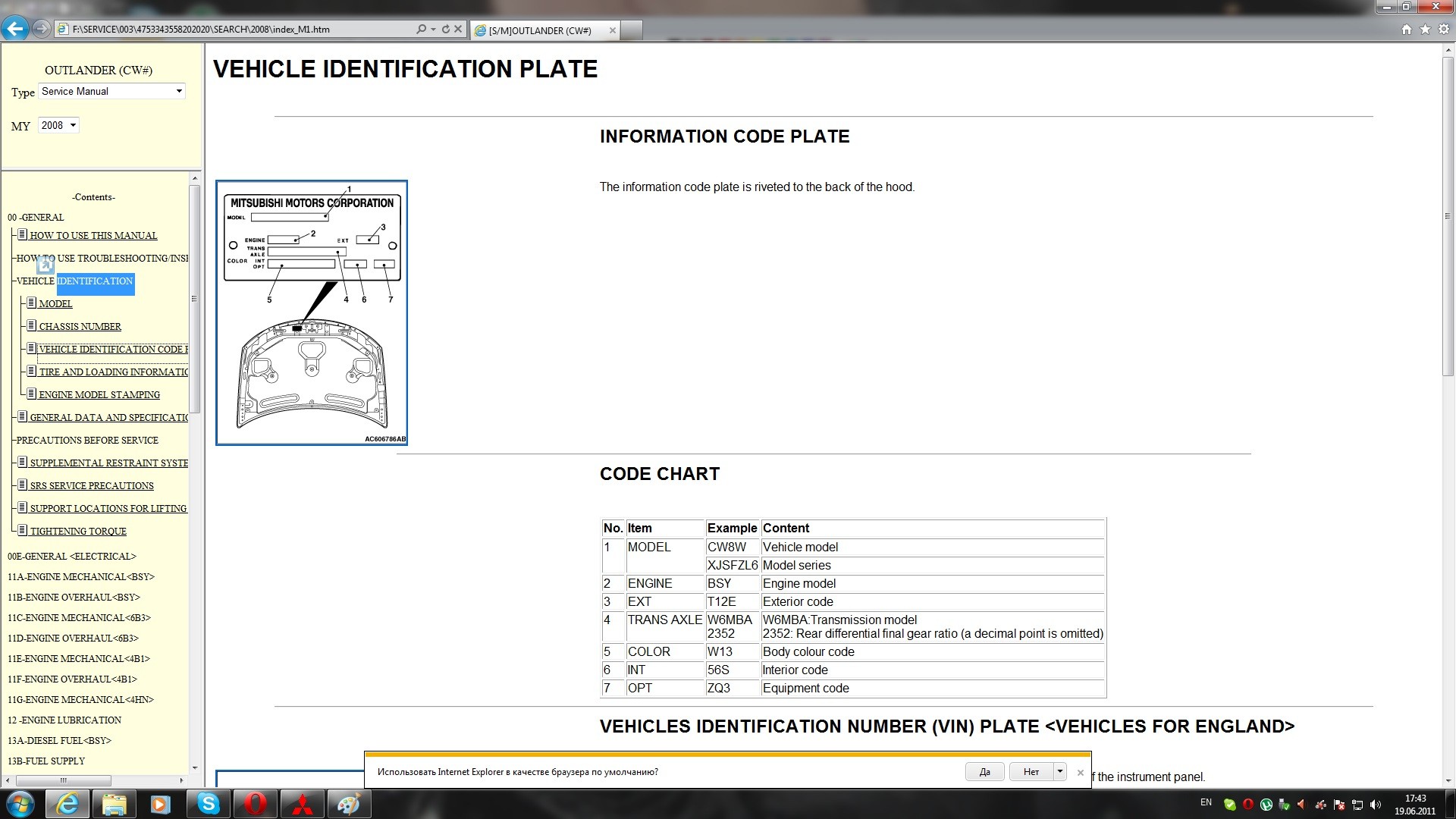Click document icon beside MODEL entry
The height and width of the screenshot is (819, 1456).
pos(31,303)
